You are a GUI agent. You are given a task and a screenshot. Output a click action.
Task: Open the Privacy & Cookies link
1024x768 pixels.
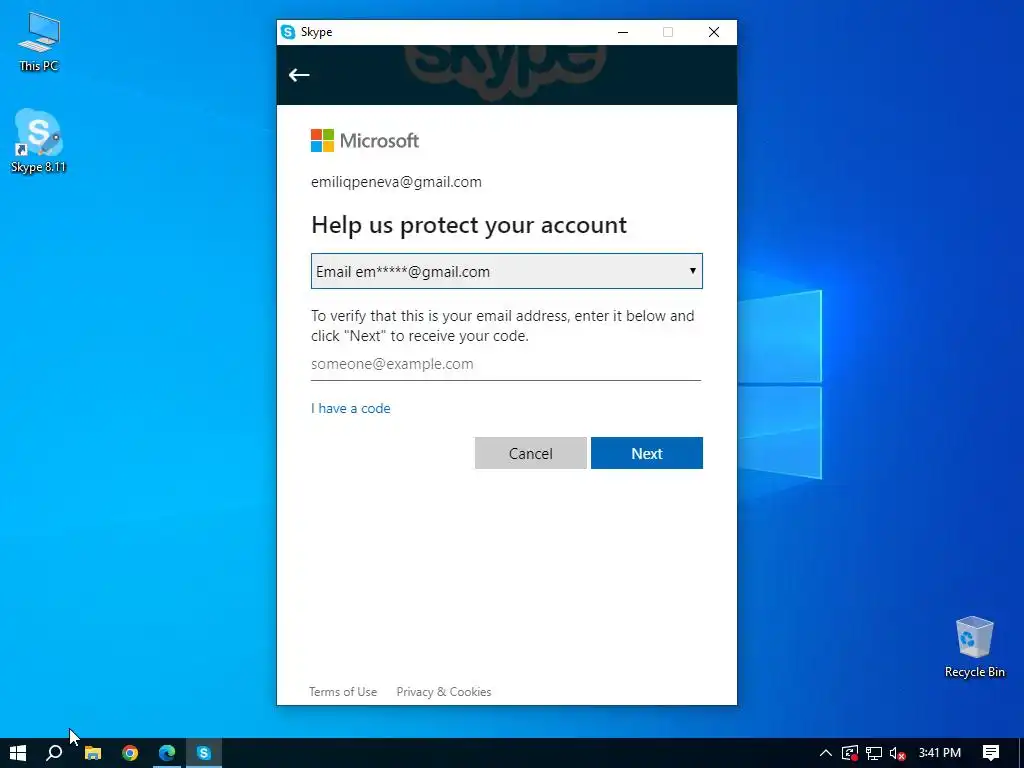point(443,692)
